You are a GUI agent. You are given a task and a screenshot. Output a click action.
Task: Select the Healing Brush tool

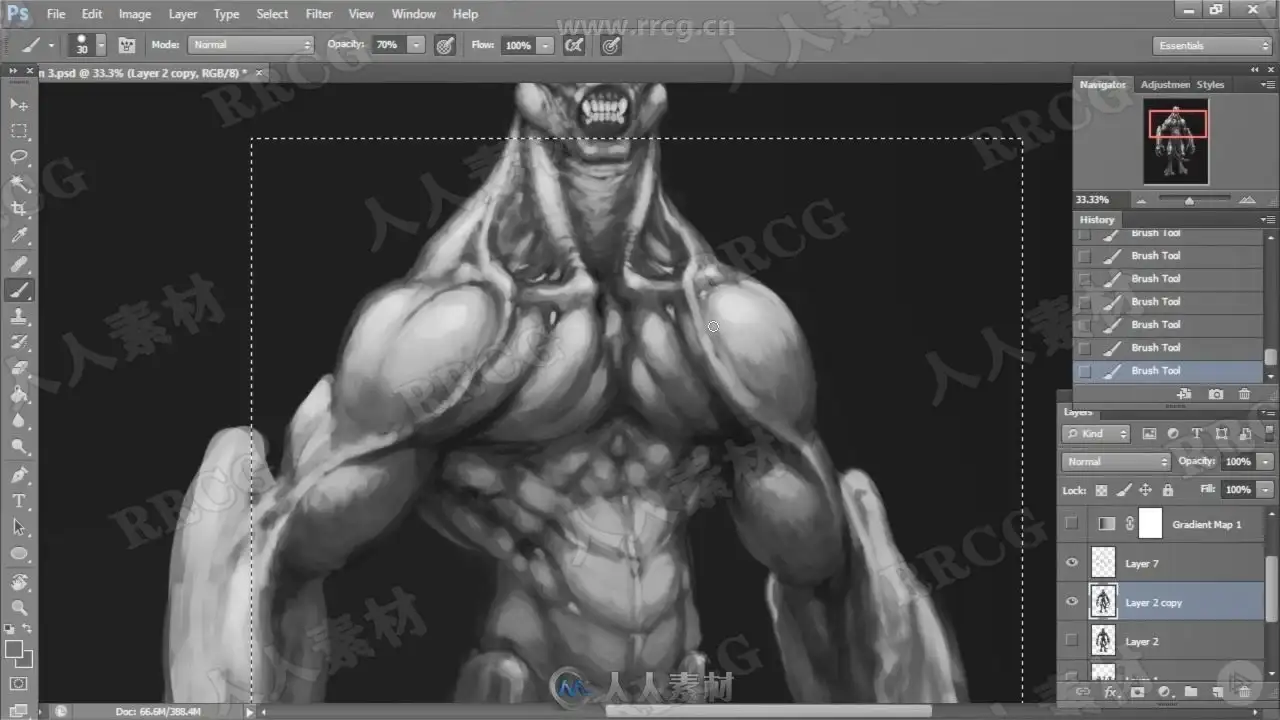click(x=19, y=265)
